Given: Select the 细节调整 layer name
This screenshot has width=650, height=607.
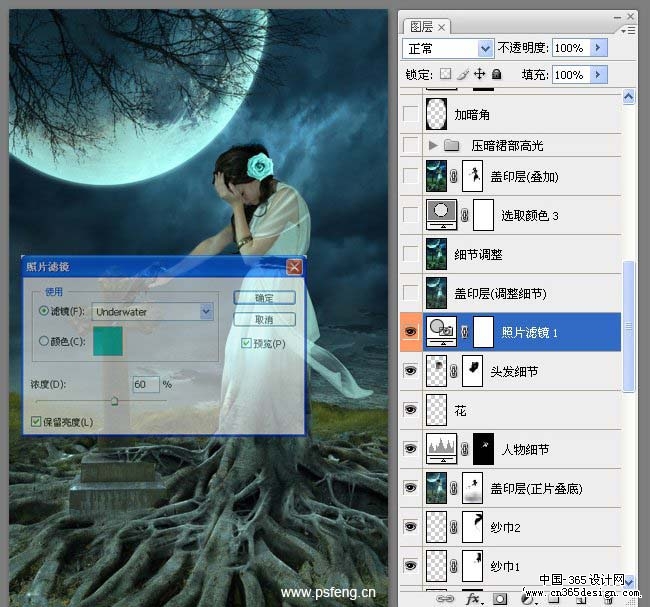Looking at the screenshot, I should coord(478,254).
